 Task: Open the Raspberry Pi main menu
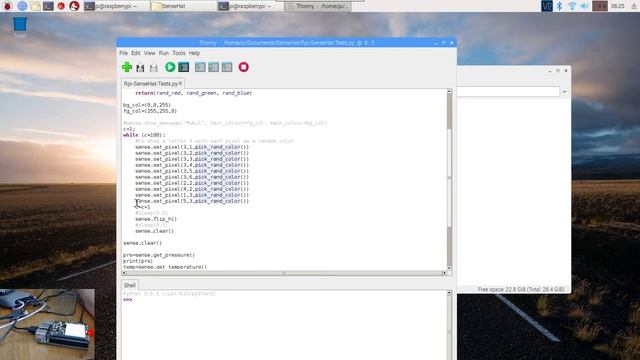click(x=7, y=6)
